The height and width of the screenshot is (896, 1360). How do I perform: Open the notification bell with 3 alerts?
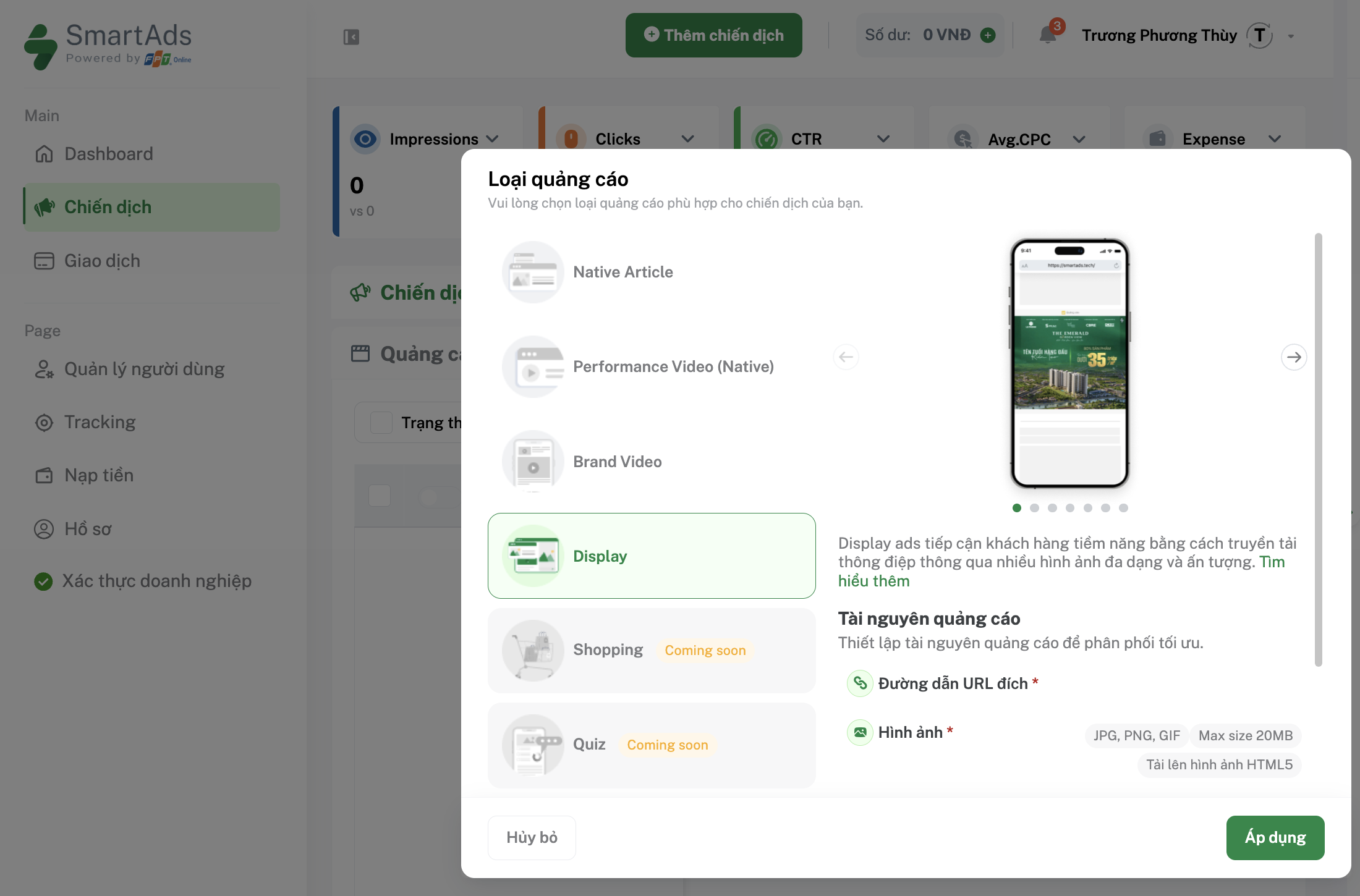click(1047, 35)
